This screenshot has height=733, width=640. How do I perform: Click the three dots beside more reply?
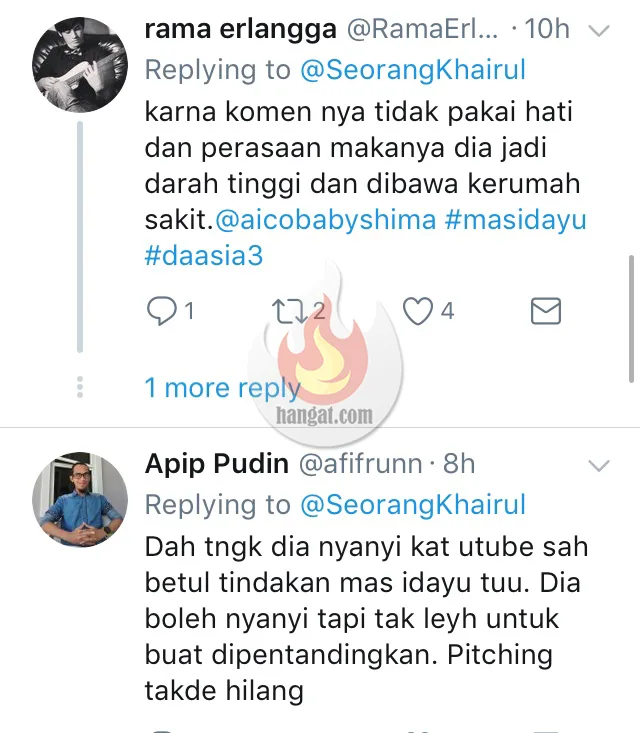[x=80, y=387]
